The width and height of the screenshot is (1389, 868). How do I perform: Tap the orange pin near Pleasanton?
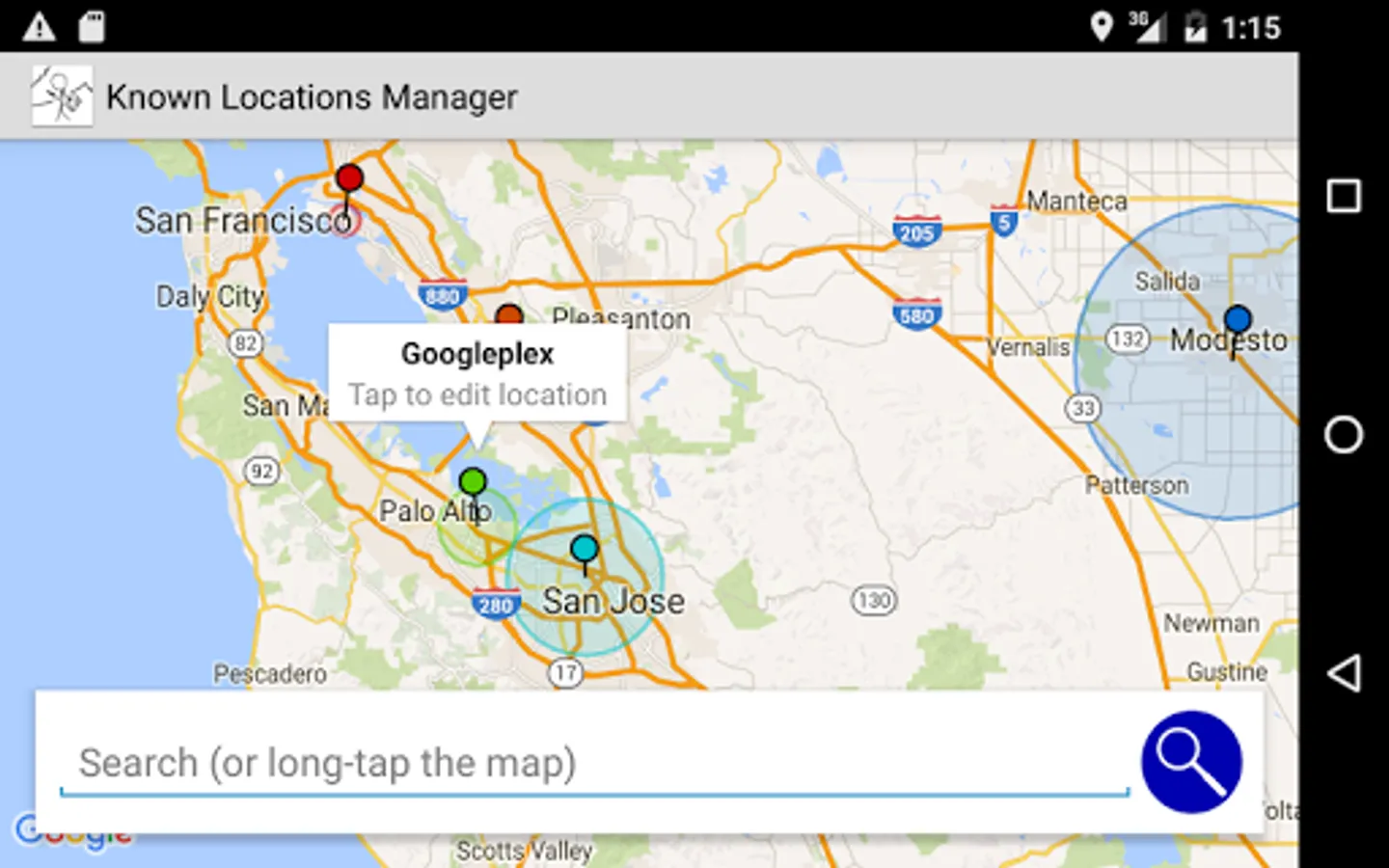click(509, 314)
